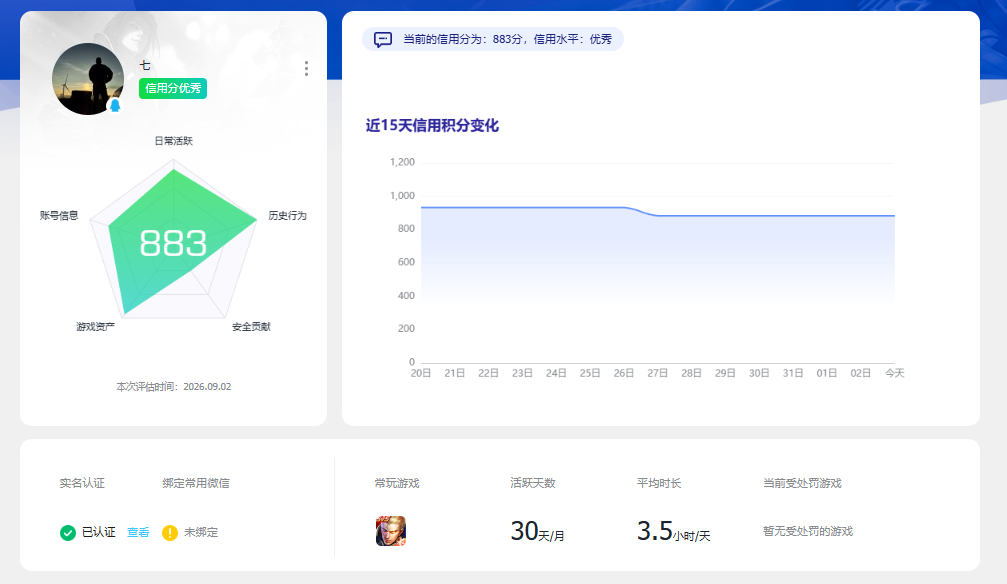Click the 当前受处罚游戏 heading
Screen dimensions: 1007x584
802,483
